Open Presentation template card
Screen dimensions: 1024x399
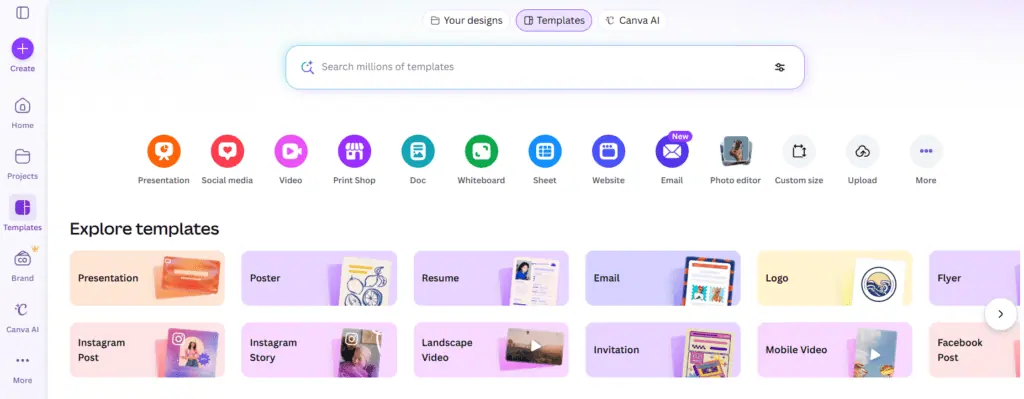coord(147,278)
